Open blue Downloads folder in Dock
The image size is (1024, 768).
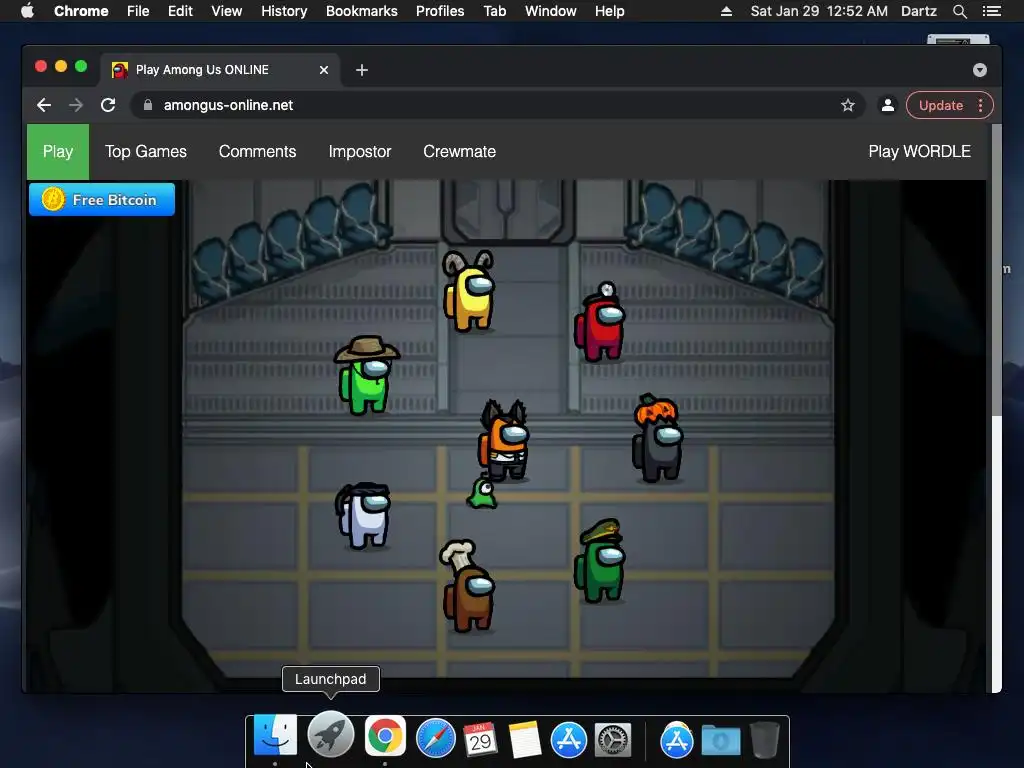pyautogui.click(x=721, y=741)
